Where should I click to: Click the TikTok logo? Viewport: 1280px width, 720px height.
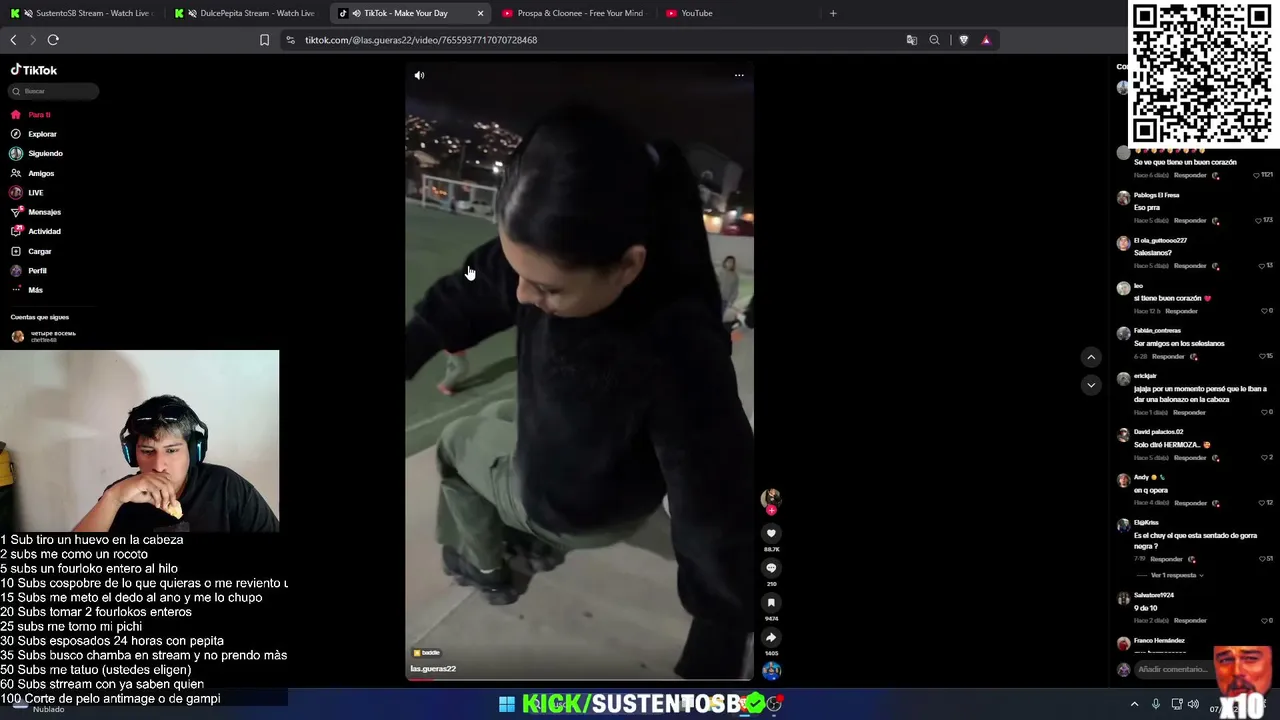34,70
